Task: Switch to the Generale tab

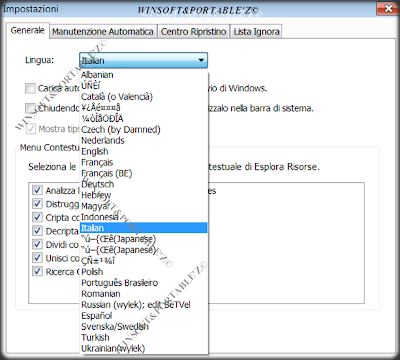Action: 28,30
